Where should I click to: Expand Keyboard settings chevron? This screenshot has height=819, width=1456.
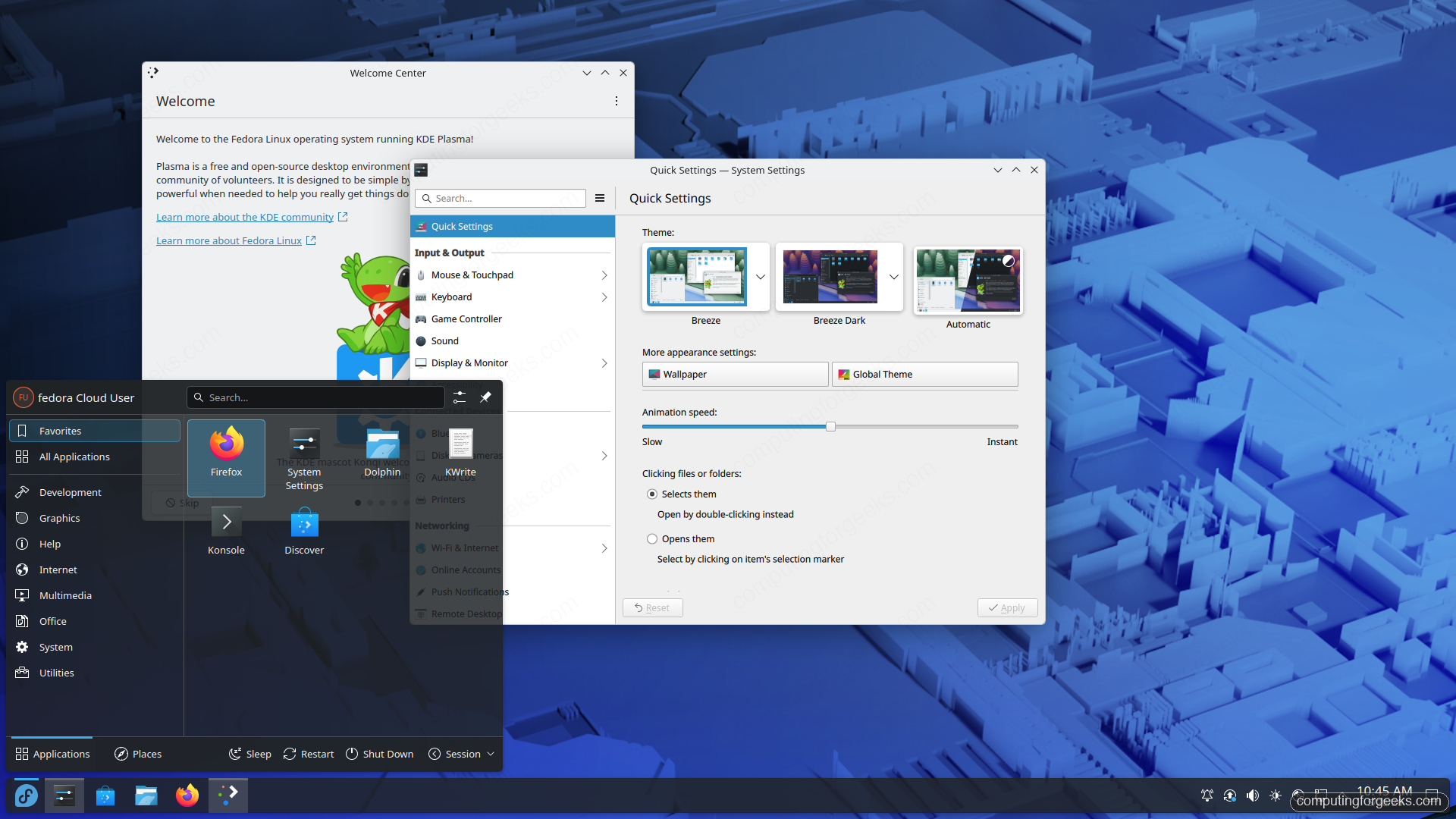click(x=604, y=297)
